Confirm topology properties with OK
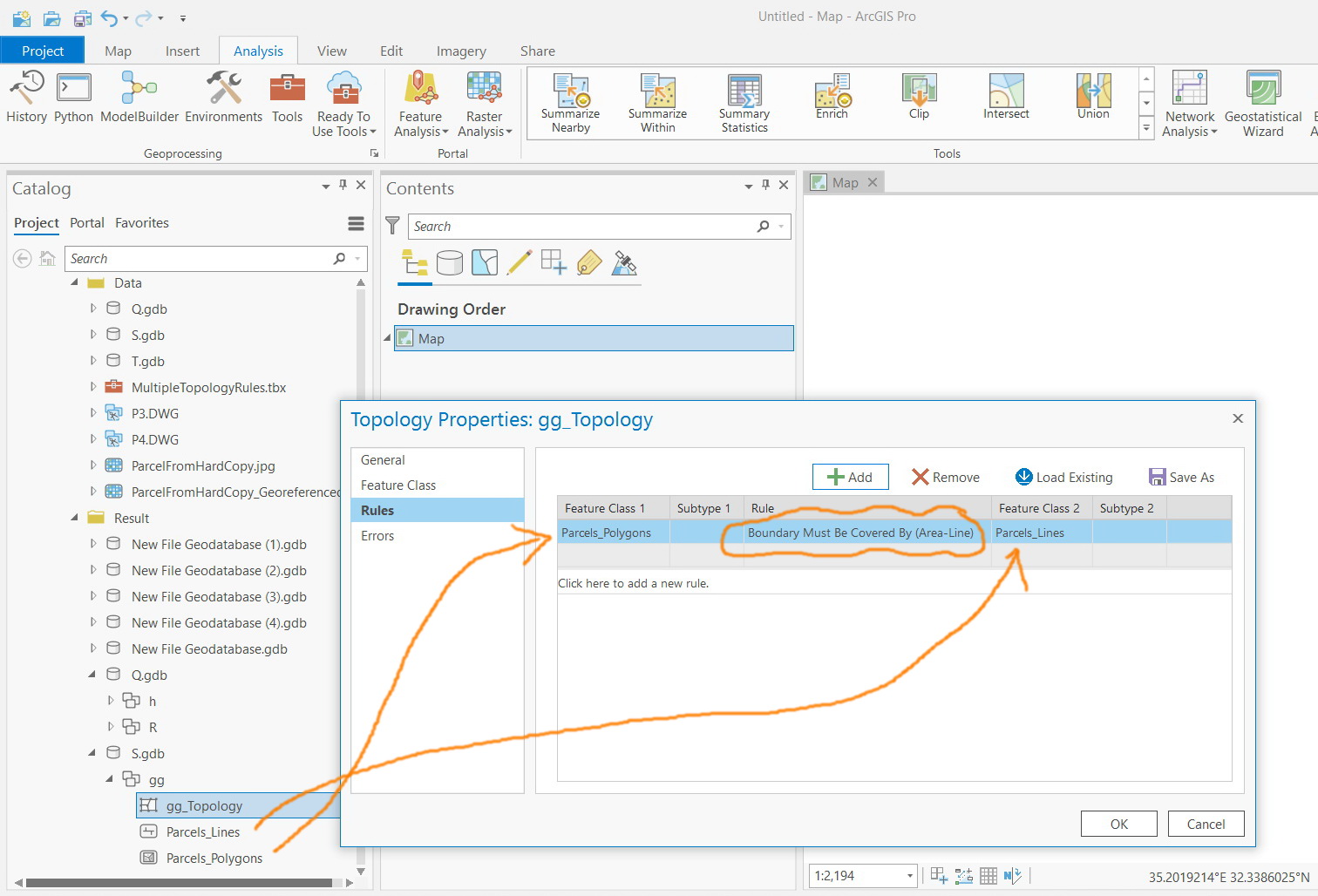This screenshot has height=896, width=1318. 1119,824
